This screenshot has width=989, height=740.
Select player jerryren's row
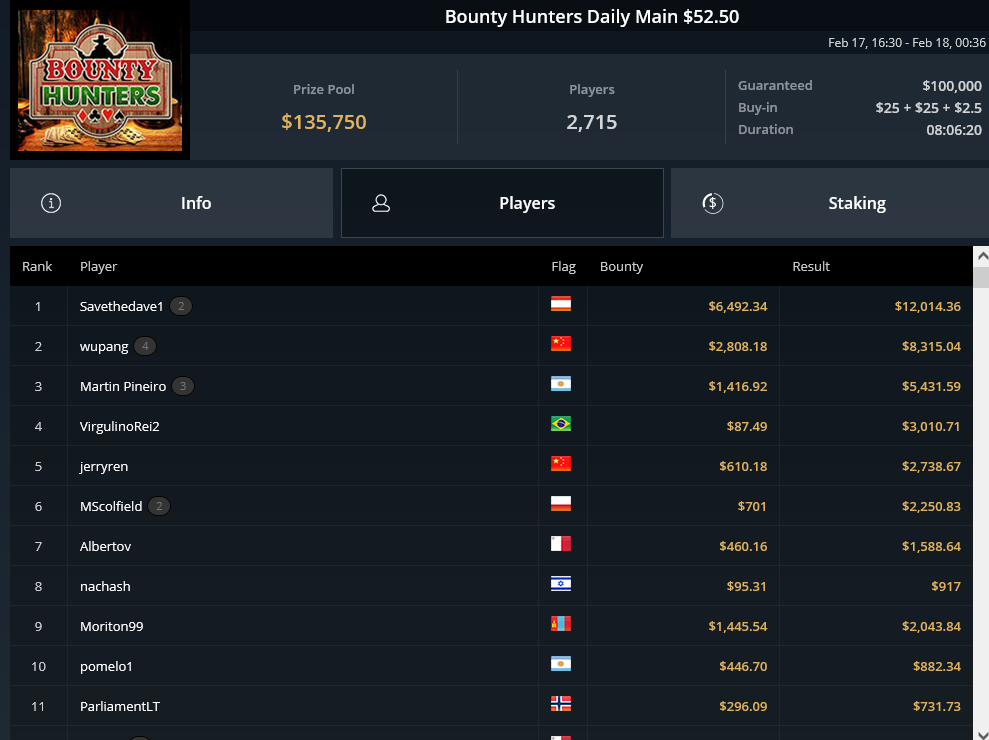pyautogui.click(x=491, y=466)
